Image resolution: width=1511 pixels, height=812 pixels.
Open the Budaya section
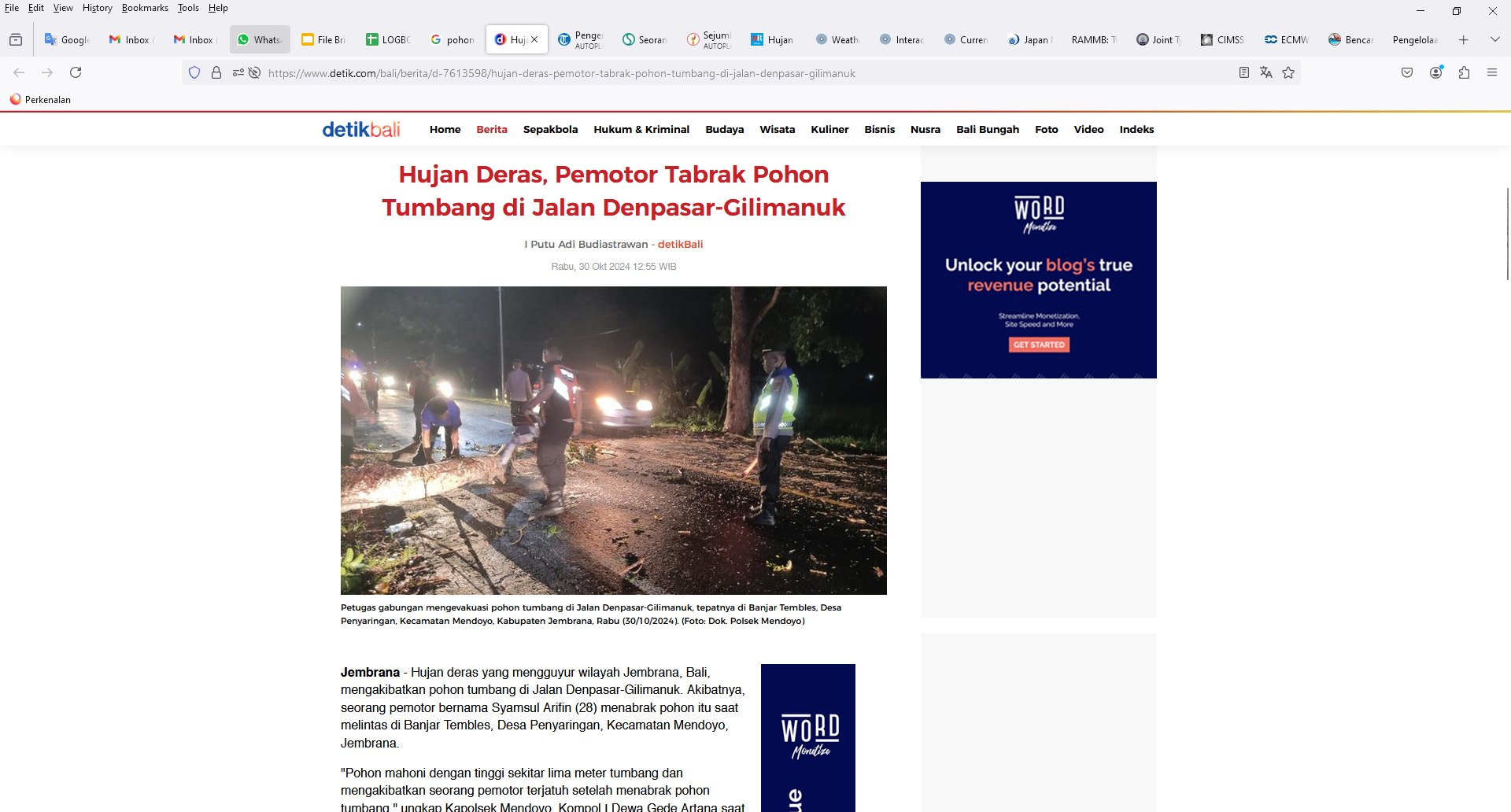[x=725, y=129]
